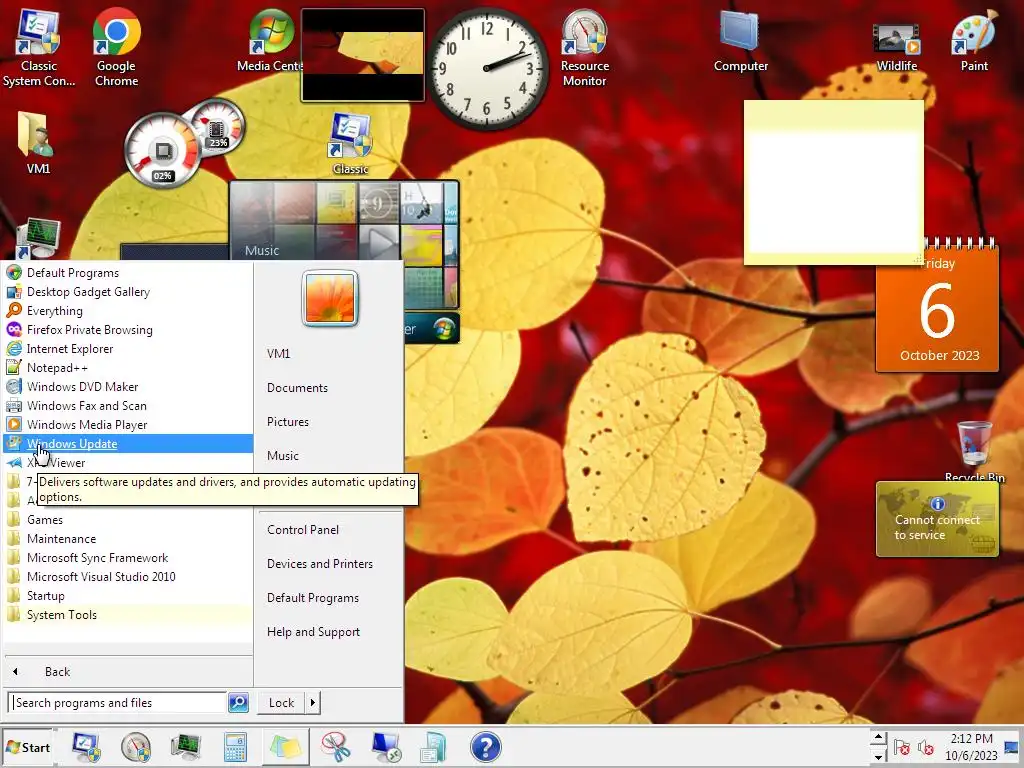
Task: Expand Microsoft Visual Studio 2010 folder
Action: click(x=128, y=576)
